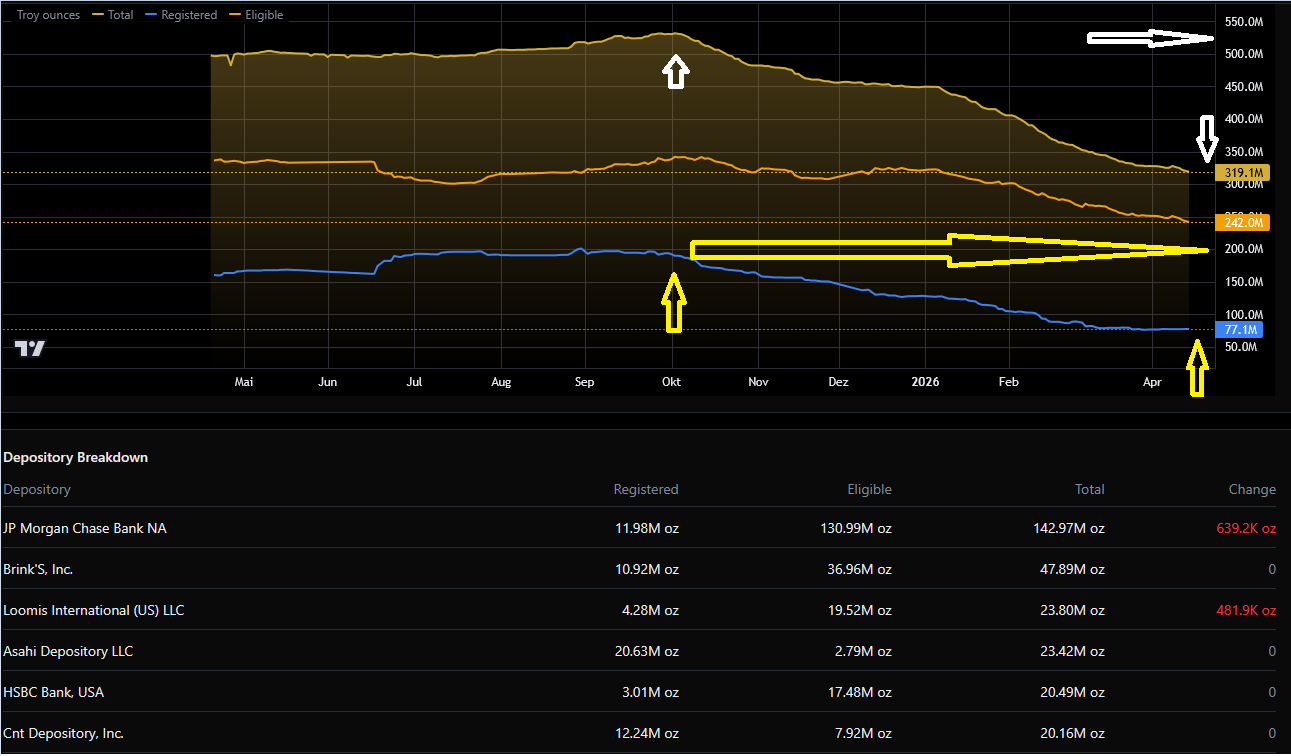Sort table by Total column header
This screenshot has height=756, width=1291.
click(1089, 489)
